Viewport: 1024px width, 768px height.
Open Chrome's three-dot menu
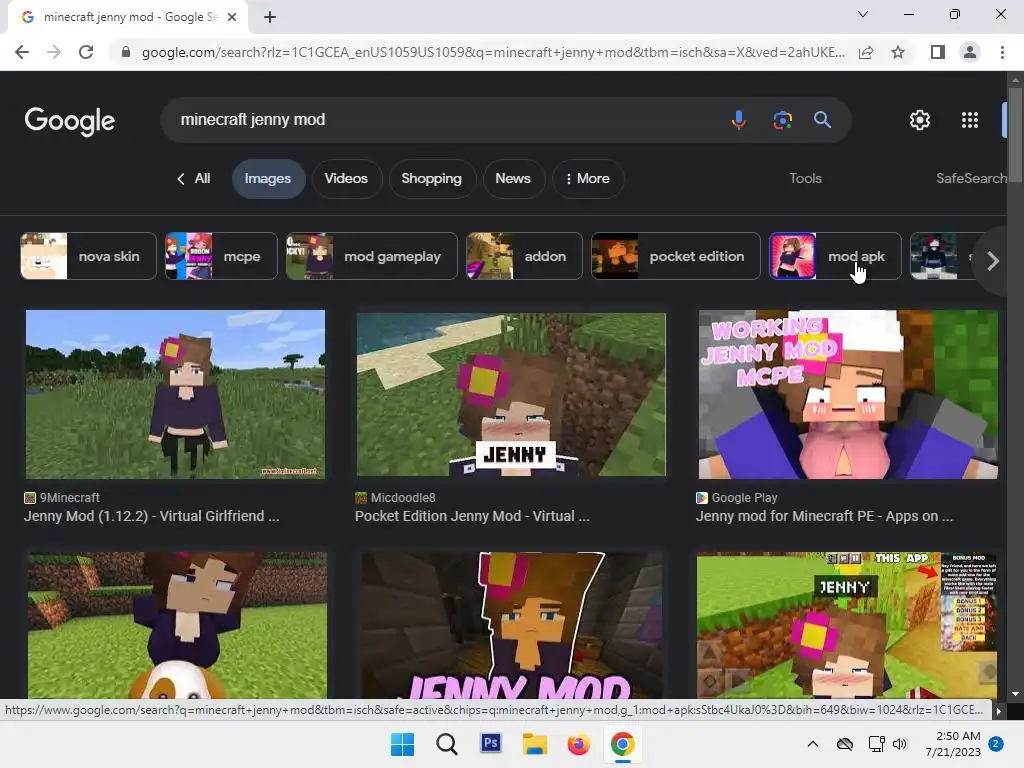point(1002,52)
